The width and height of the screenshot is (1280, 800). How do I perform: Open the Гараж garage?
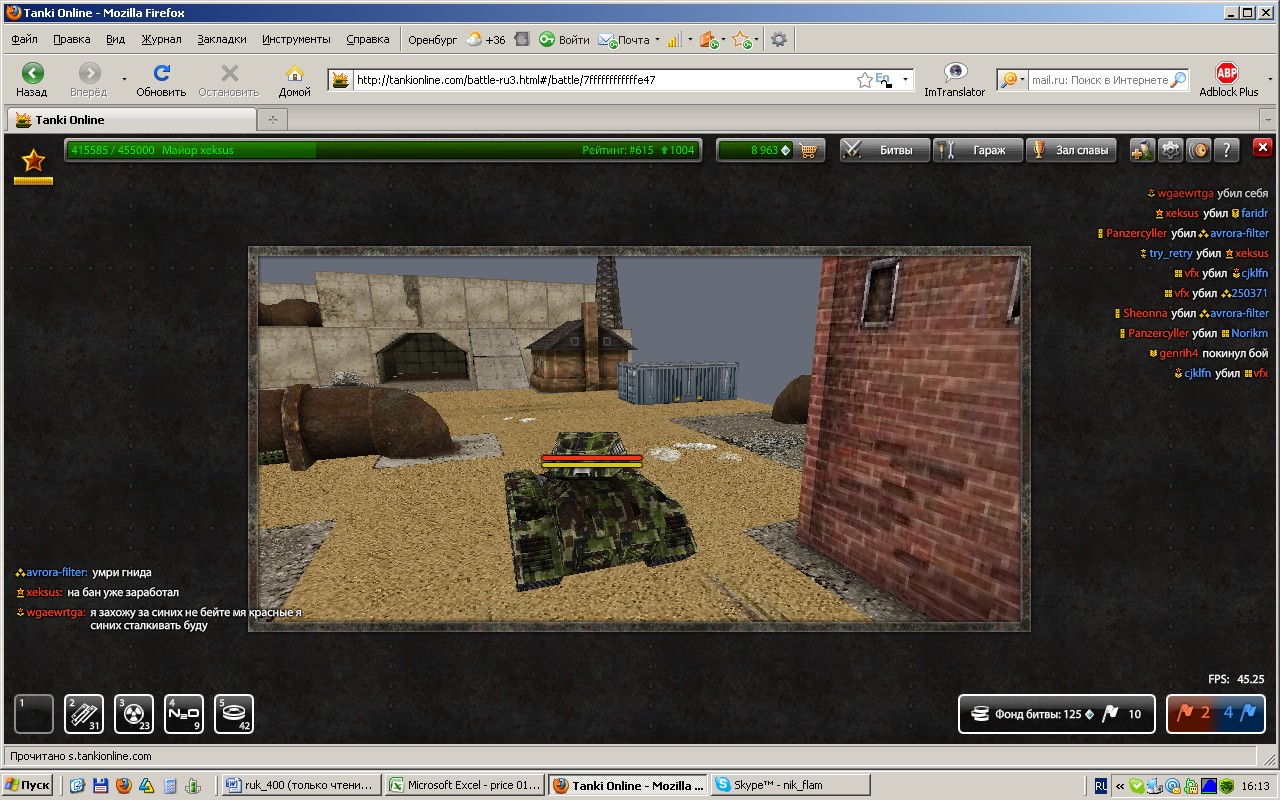point(978,150)
